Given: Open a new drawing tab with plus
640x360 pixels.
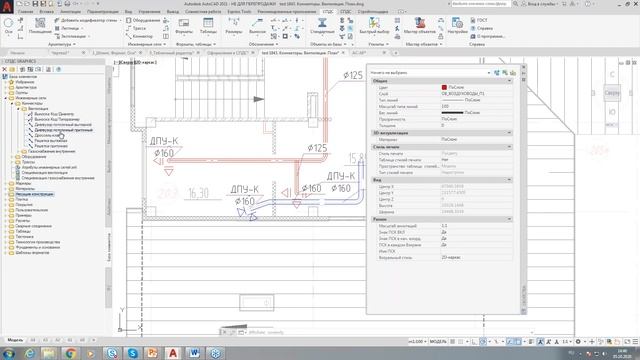Looking at the screenshot, I should (395, 53).
